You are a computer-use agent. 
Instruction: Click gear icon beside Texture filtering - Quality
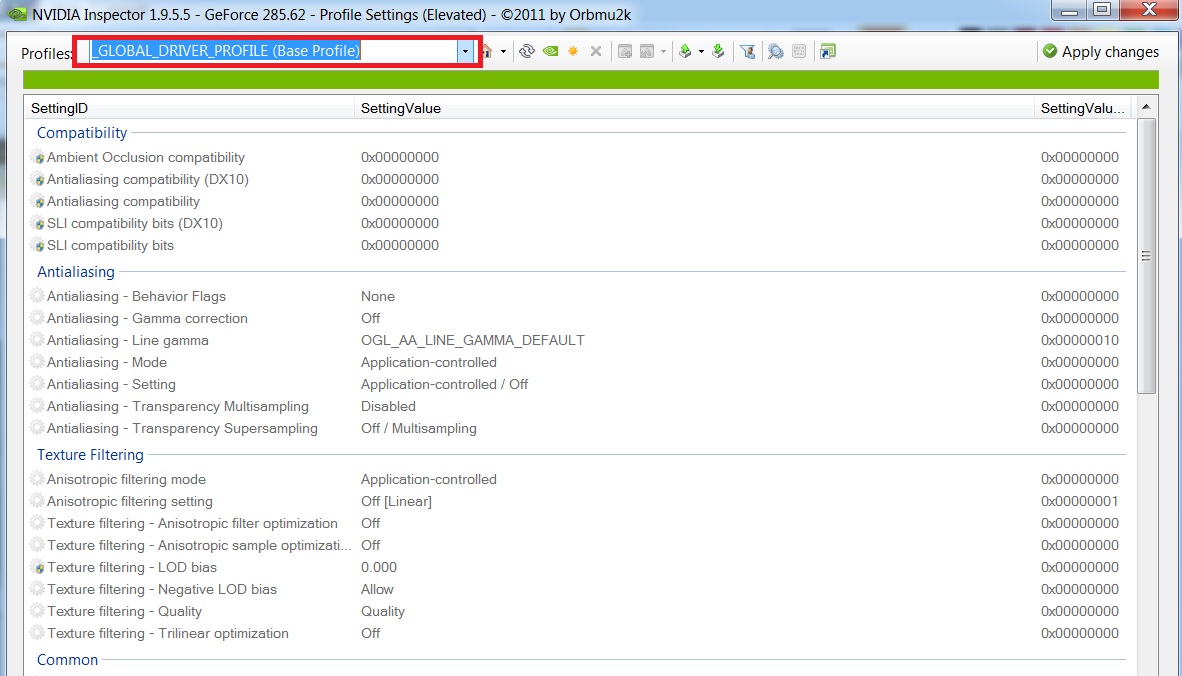click(x=37, y=611)
